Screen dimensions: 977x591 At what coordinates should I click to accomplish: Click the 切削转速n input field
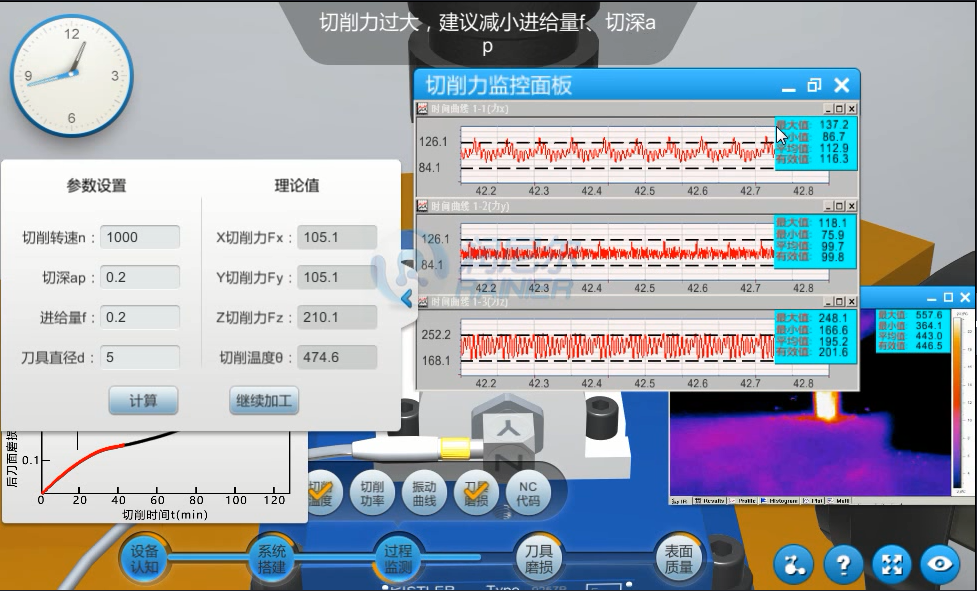(140, 237)
